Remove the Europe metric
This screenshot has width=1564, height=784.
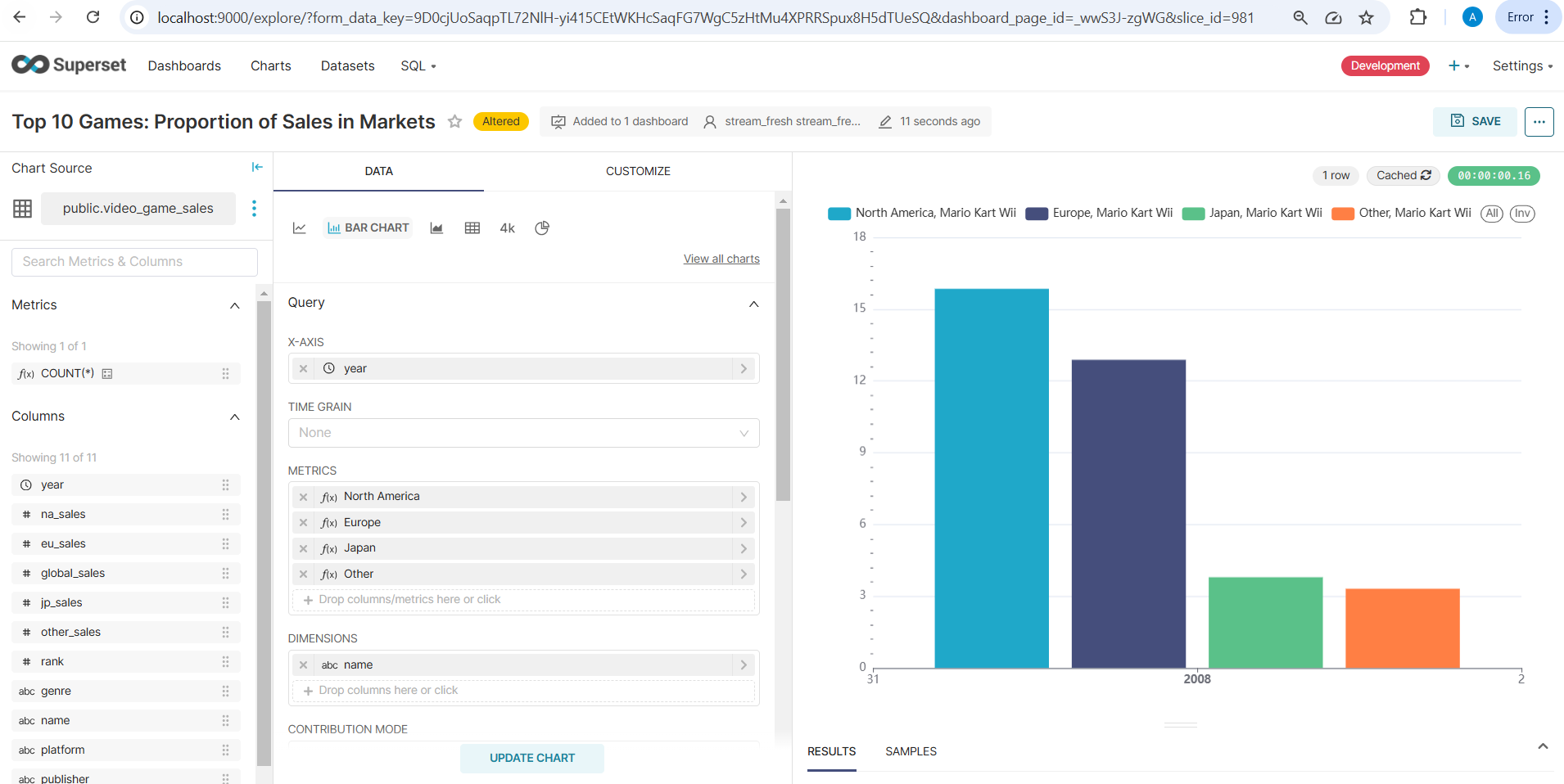[303, 523]
